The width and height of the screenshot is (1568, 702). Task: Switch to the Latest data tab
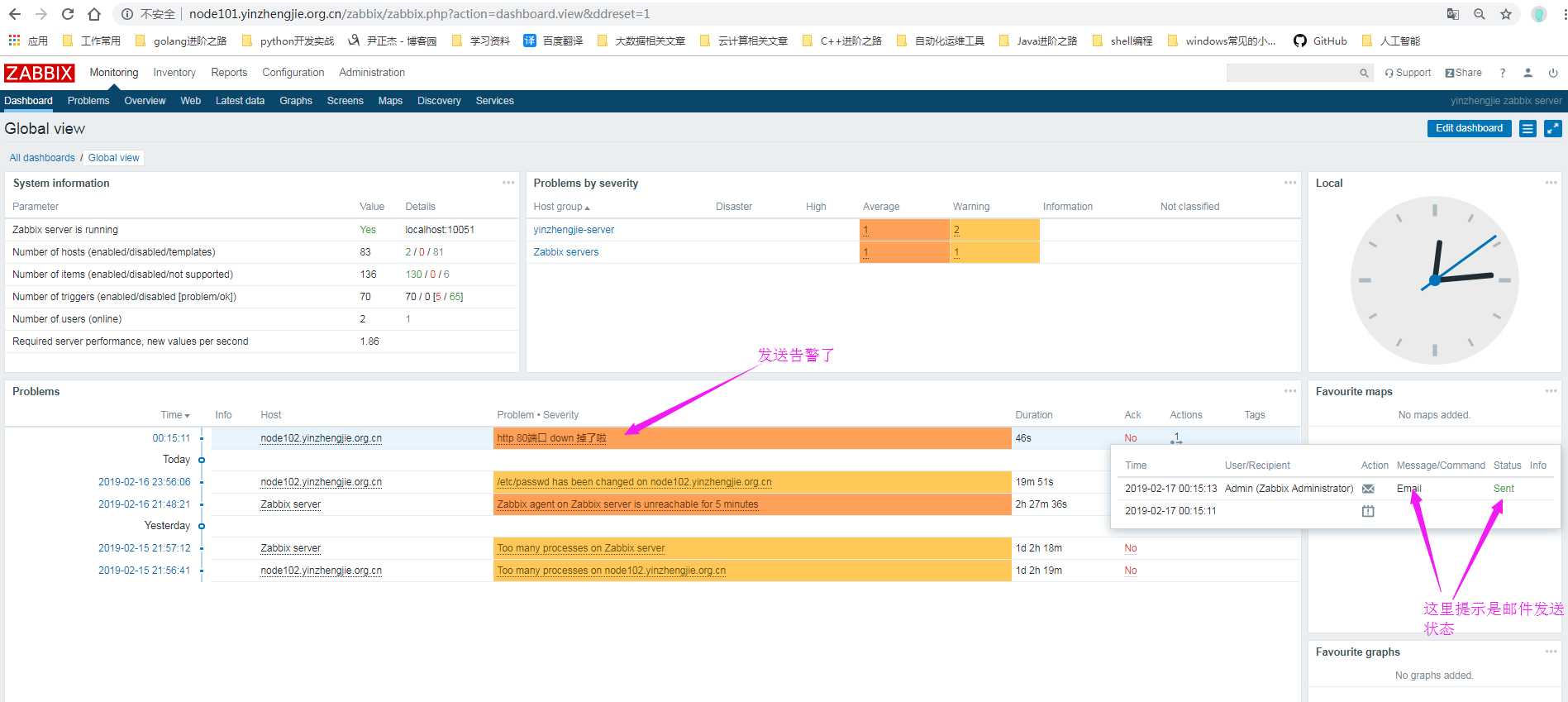click(240, 101)
